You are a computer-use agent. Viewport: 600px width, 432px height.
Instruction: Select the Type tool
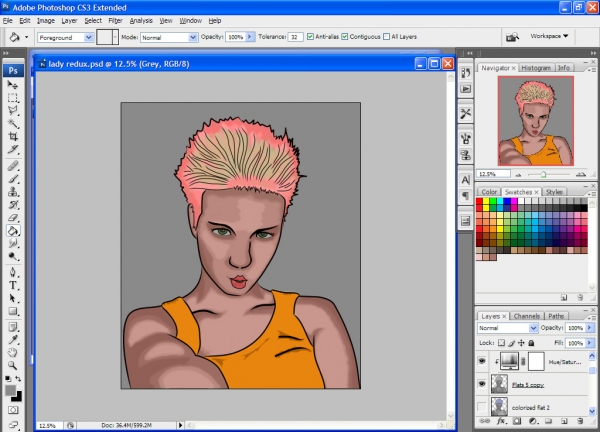pyautogui.click(x=13, y=285)
